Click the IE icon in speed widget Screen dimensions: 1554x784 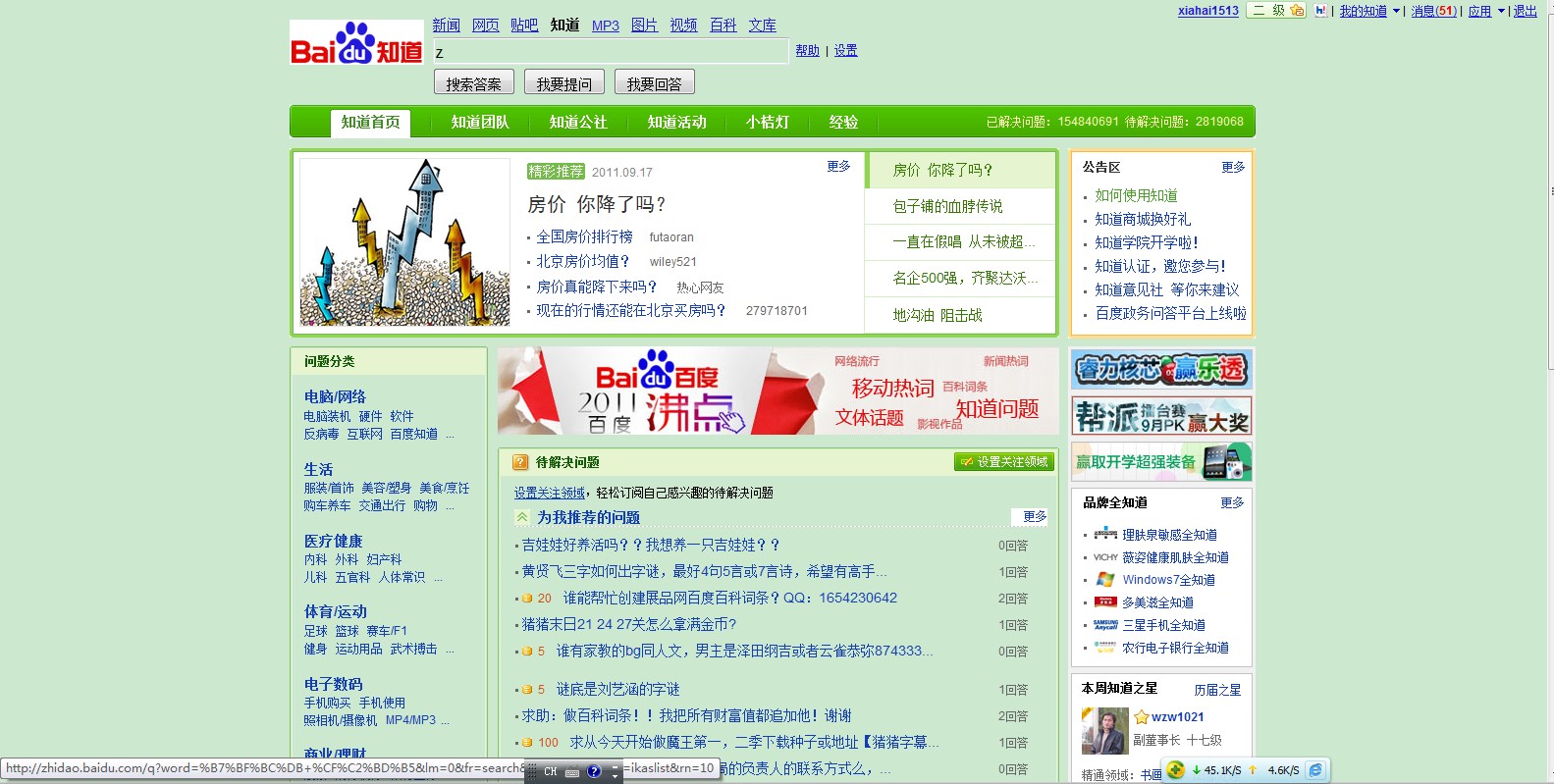1315,770
